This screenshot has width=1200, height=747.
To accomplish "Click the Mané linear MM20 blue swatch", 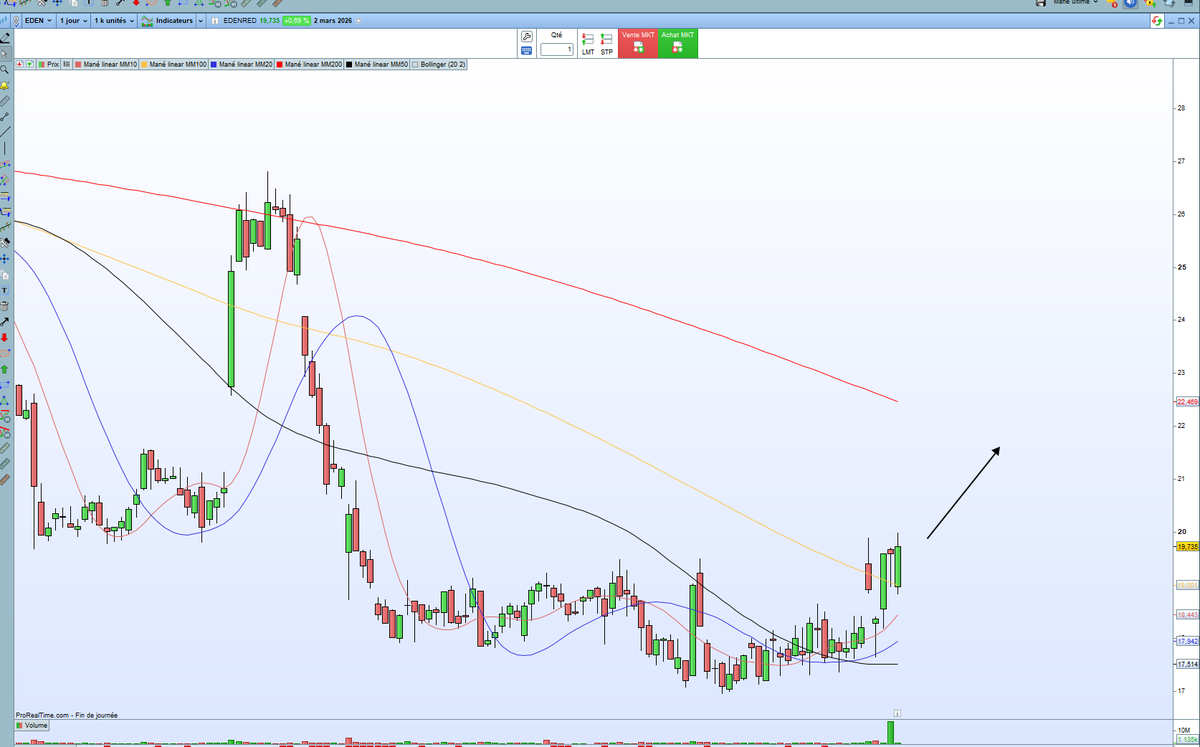I will [213, 64].
